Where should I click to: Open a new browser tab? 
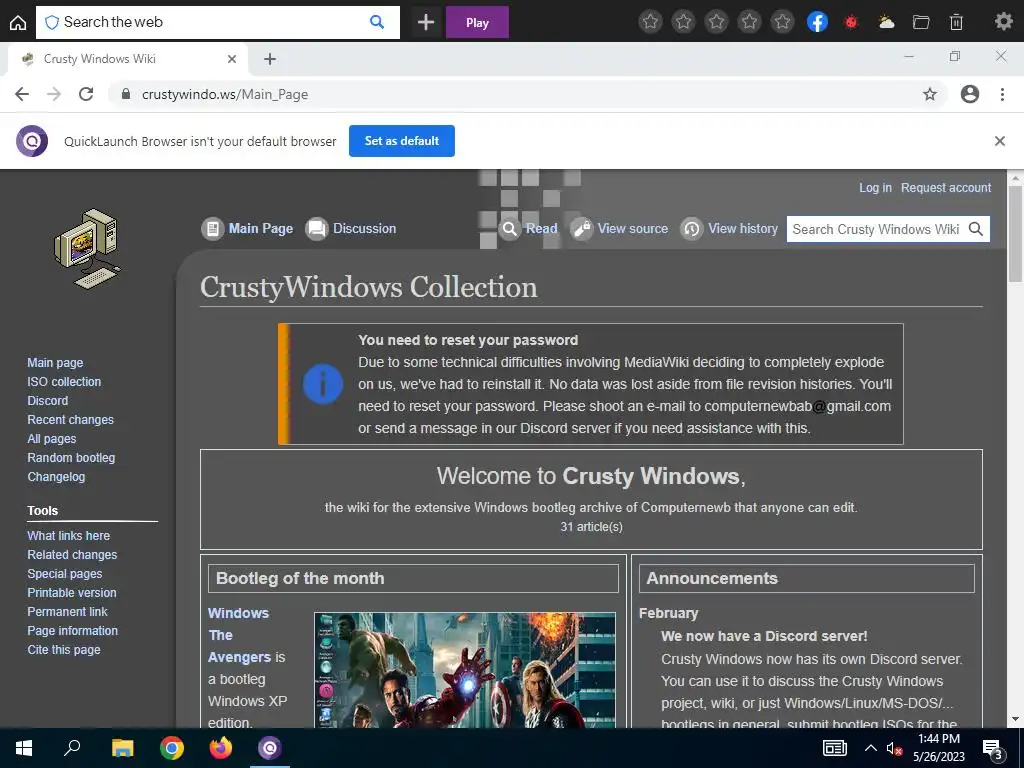click(270, 59)
